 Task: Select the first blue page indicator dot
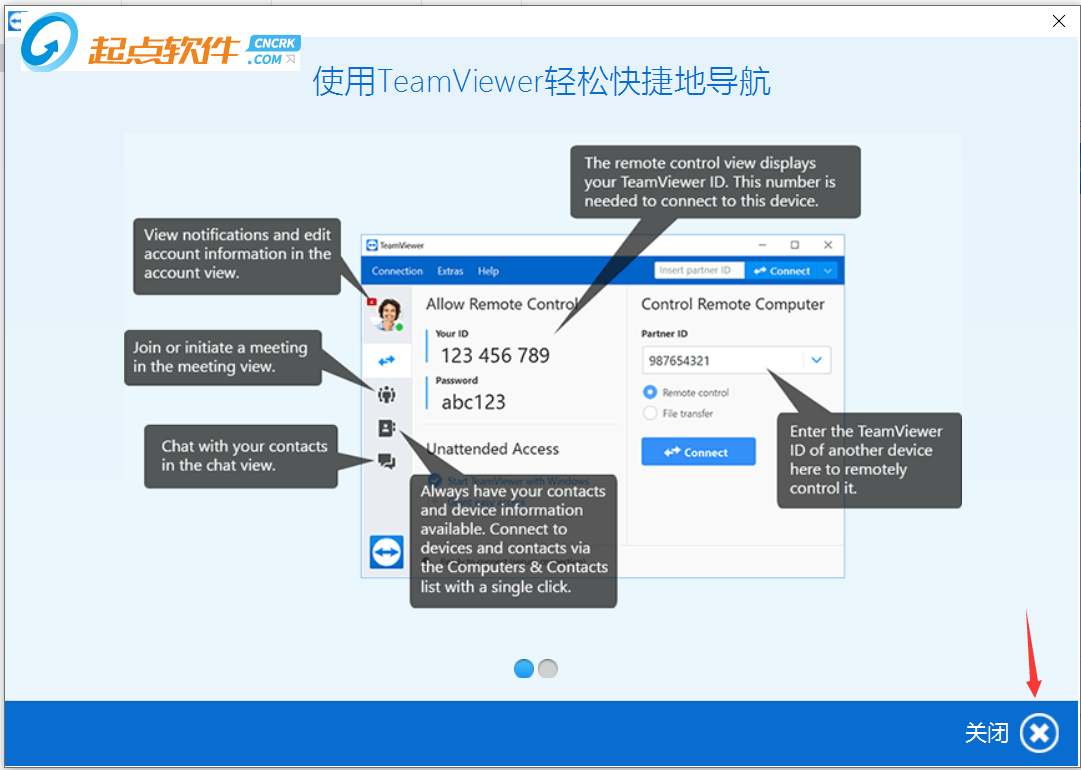(x=524, y=669)
